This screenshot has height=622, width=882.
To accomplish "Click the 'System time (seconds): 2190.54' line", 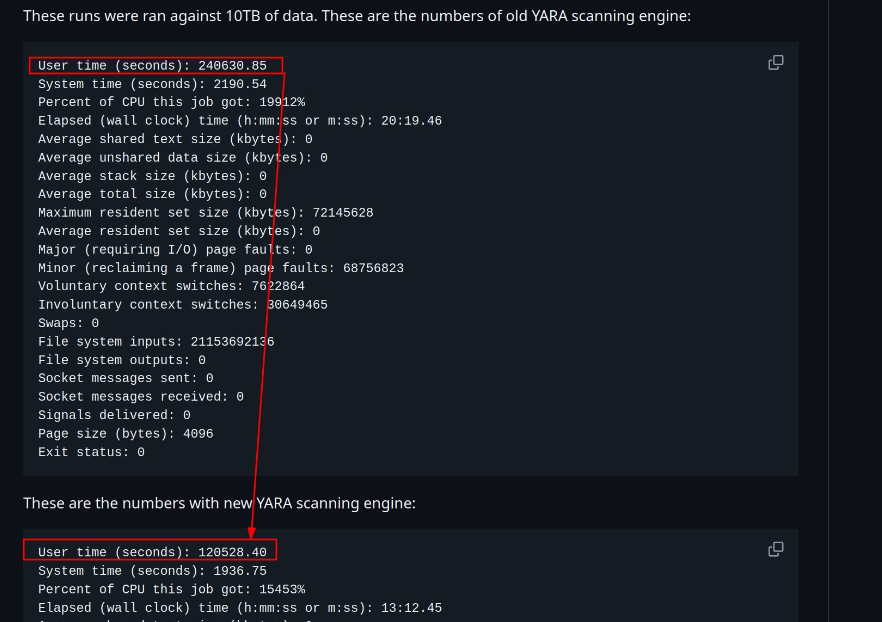I will pyautogui.click(x=152, y=84).
